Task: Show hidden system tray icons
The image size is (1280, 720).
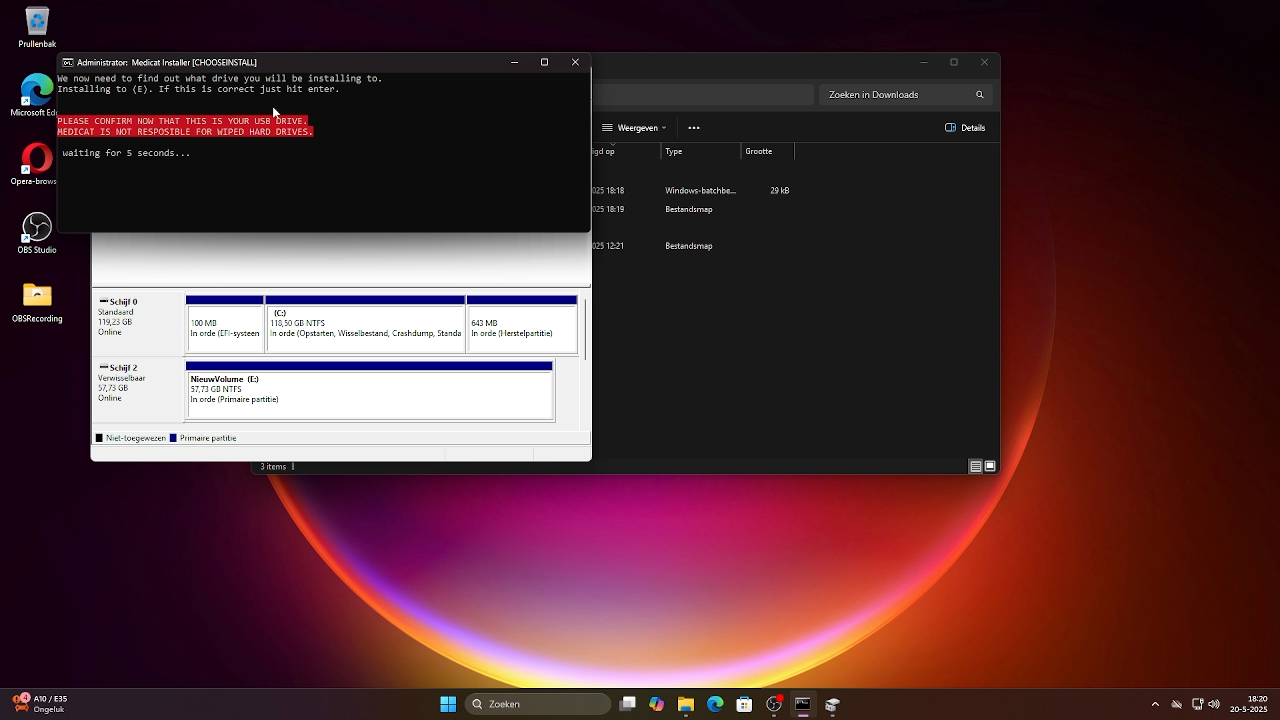Action: click(1155, 704)
